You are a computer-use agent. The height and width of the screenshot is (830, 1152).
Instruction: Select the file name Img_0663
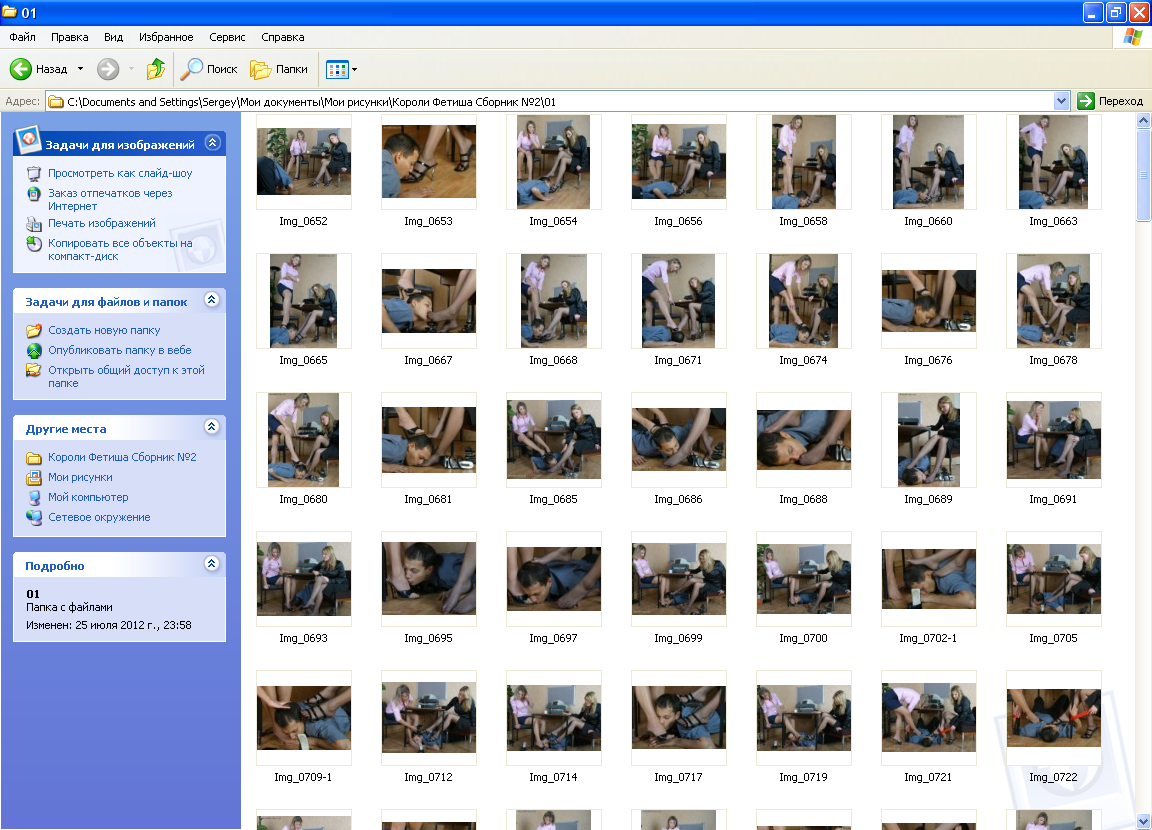click(x=1053, y=221)
